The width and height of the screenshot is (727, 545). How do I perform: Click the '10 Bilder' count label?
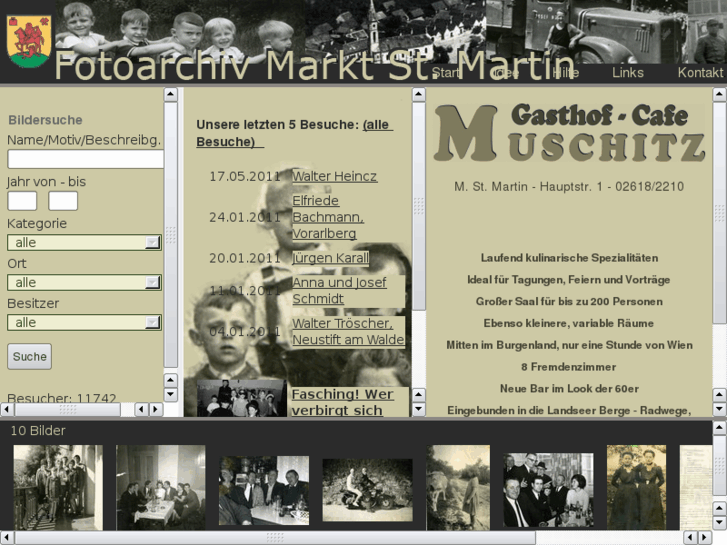[x=38, y=430]
